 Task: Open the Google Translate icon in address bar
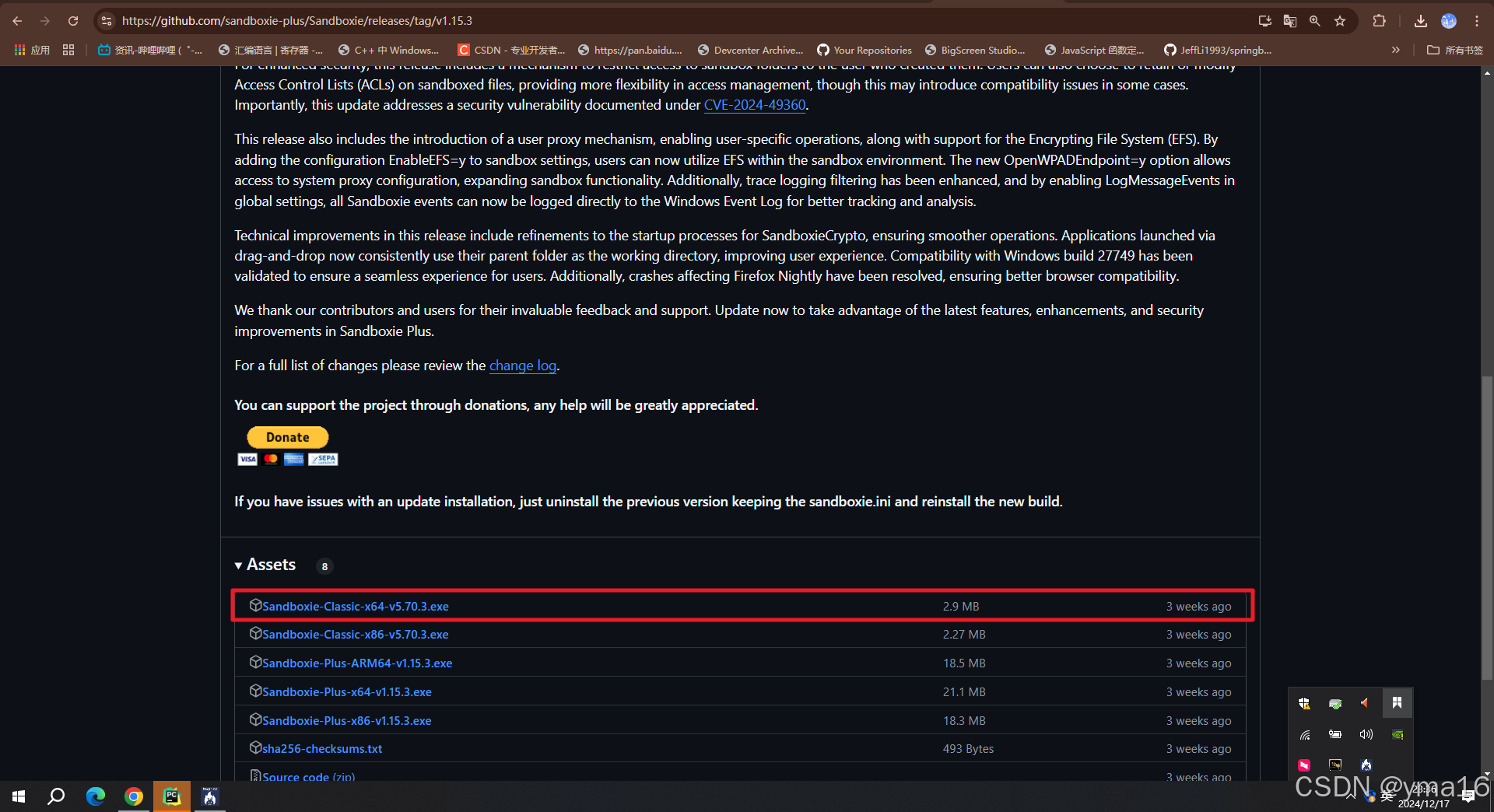click(x=1289, y=21)
